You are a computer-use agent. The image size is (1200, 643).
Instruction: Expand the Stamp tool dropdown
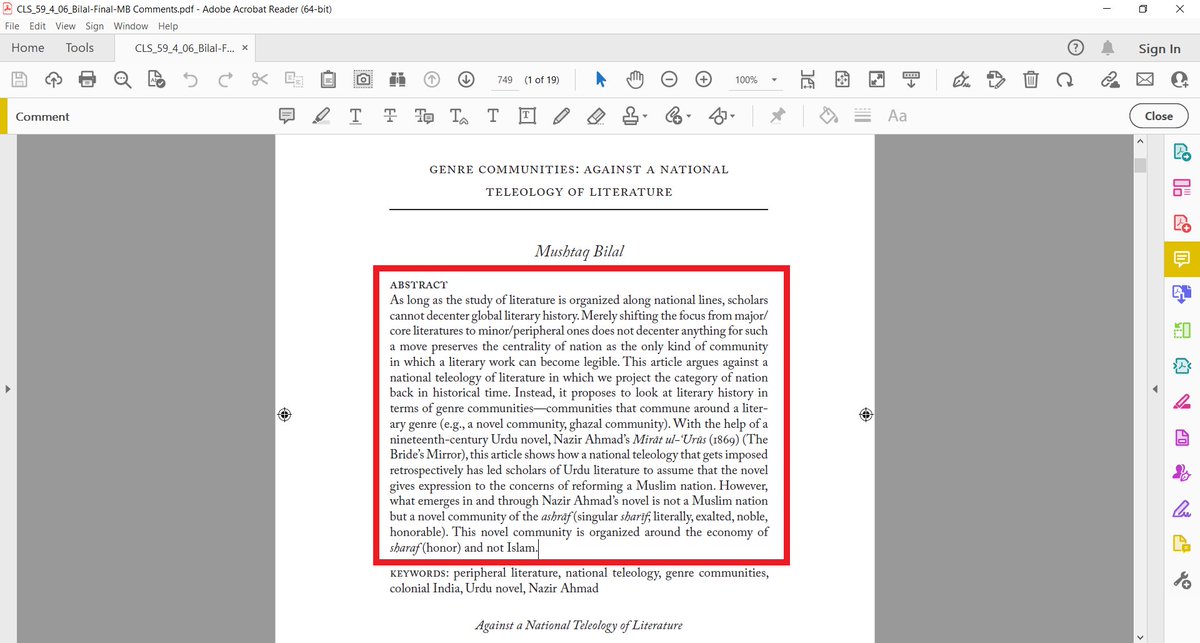(645, 116)
